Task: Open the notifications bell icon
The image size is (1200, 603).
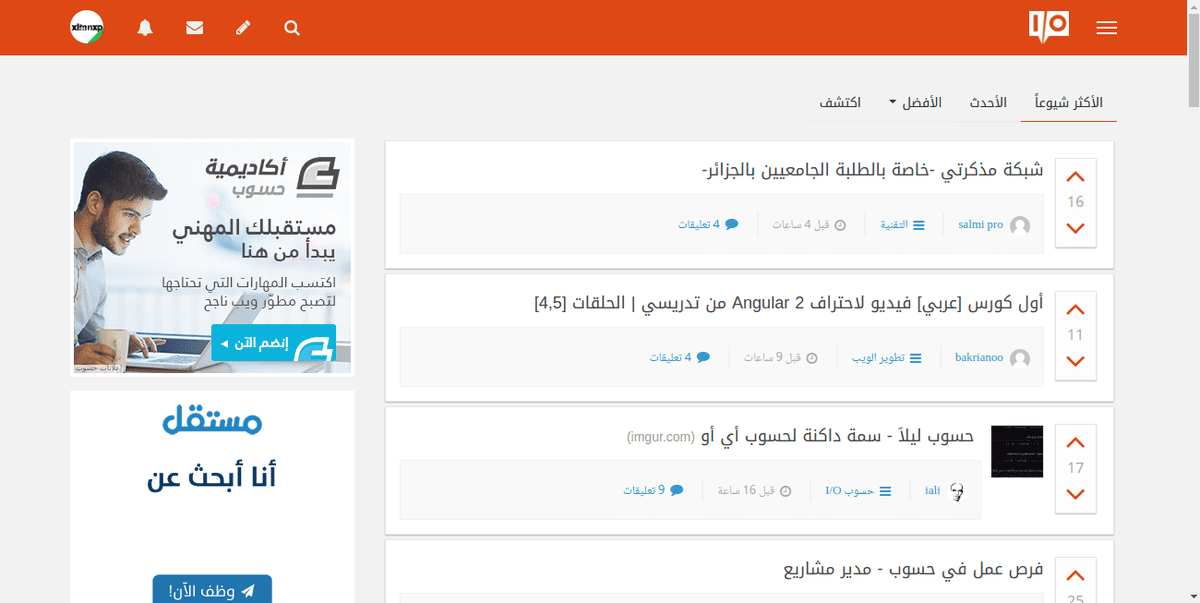Action: click(x=145, y=28)
